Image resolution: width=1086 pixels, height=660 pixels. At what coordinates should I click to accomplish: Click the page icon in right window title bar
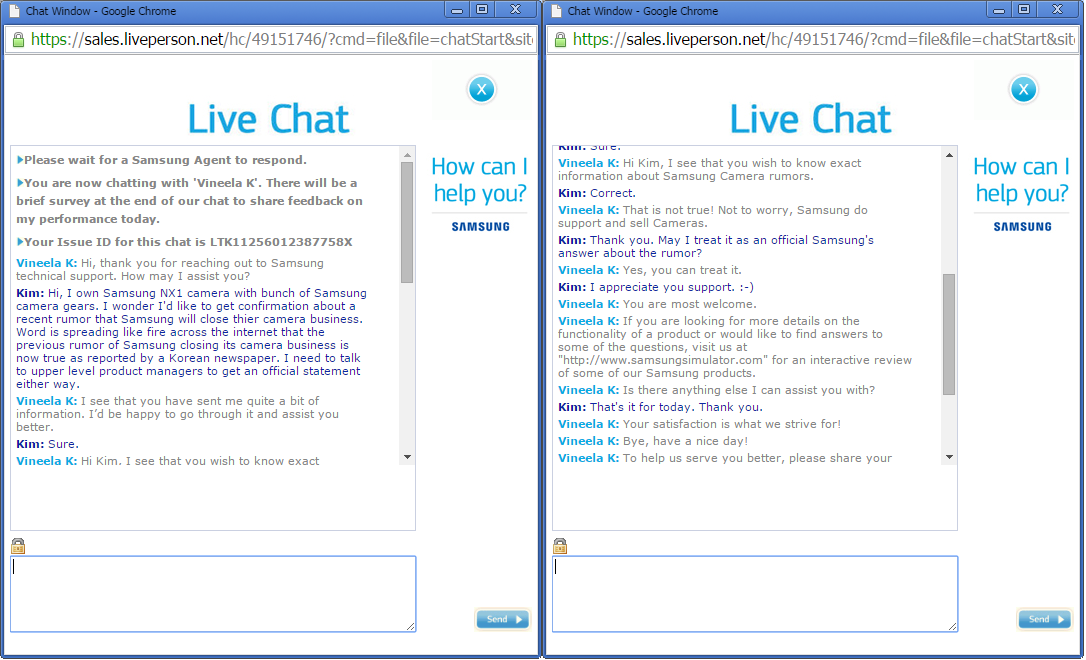click(556, 11)
